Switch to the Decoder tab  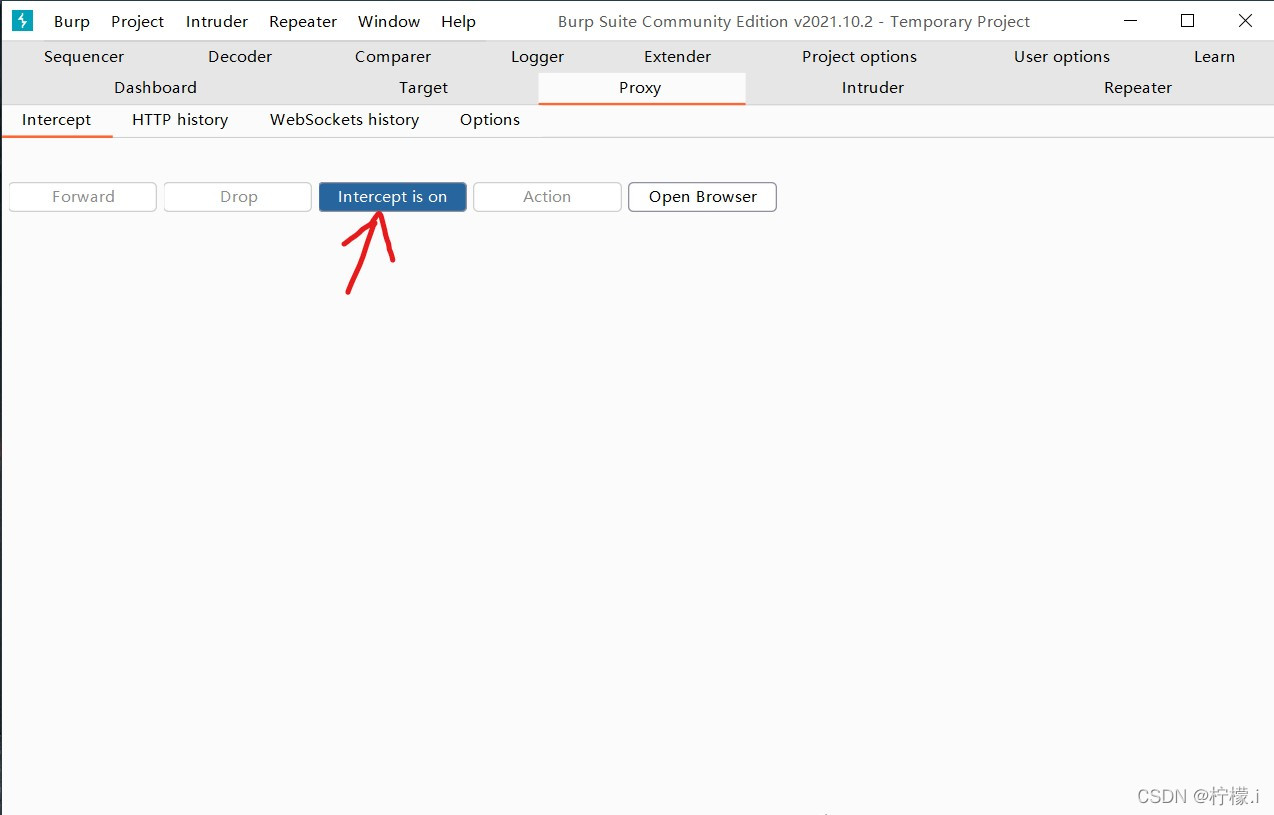[x=240, y=57]
